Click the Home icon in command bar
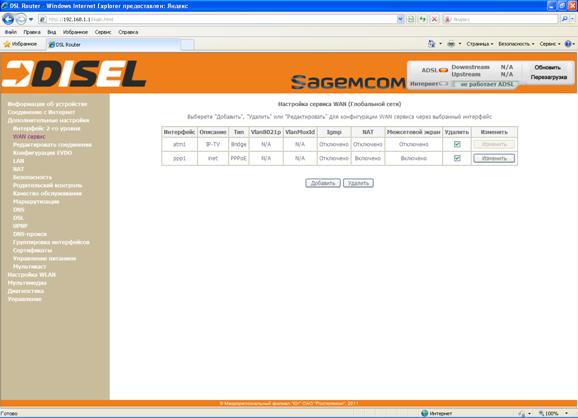 coord(431,44)
